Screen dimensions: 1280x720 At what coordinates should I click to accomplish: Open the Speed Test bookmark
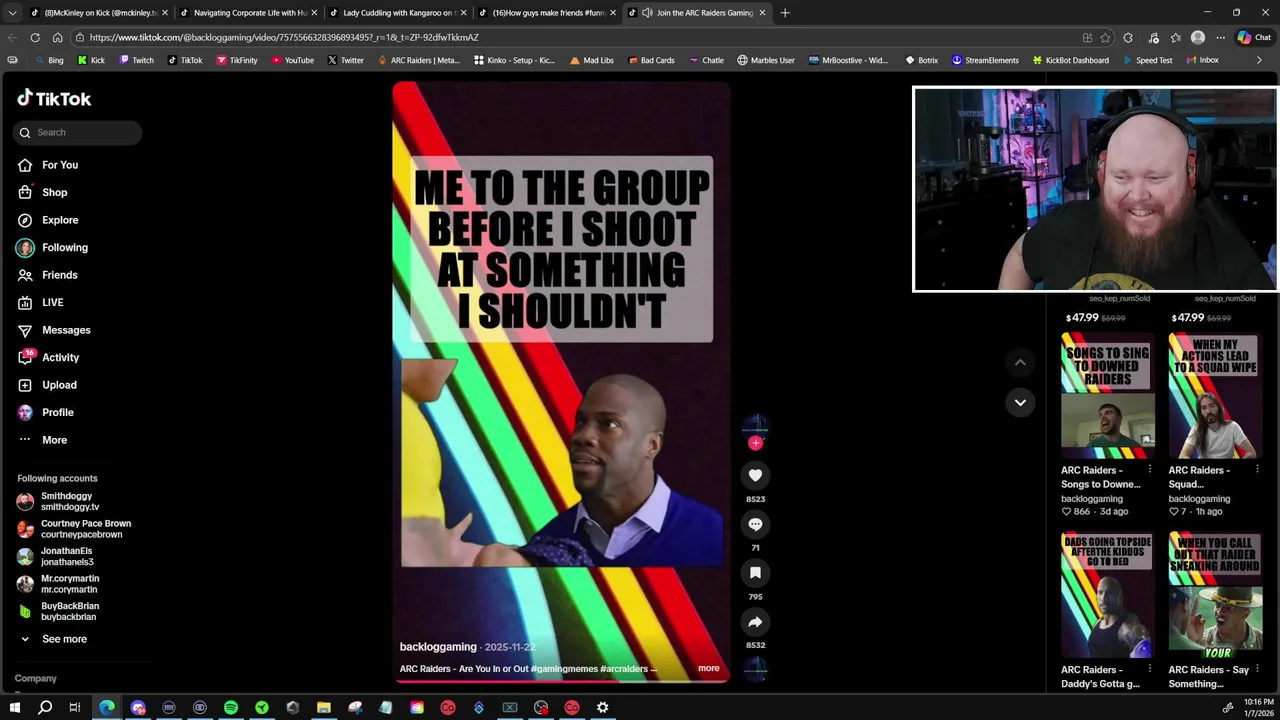point(1147,60)
